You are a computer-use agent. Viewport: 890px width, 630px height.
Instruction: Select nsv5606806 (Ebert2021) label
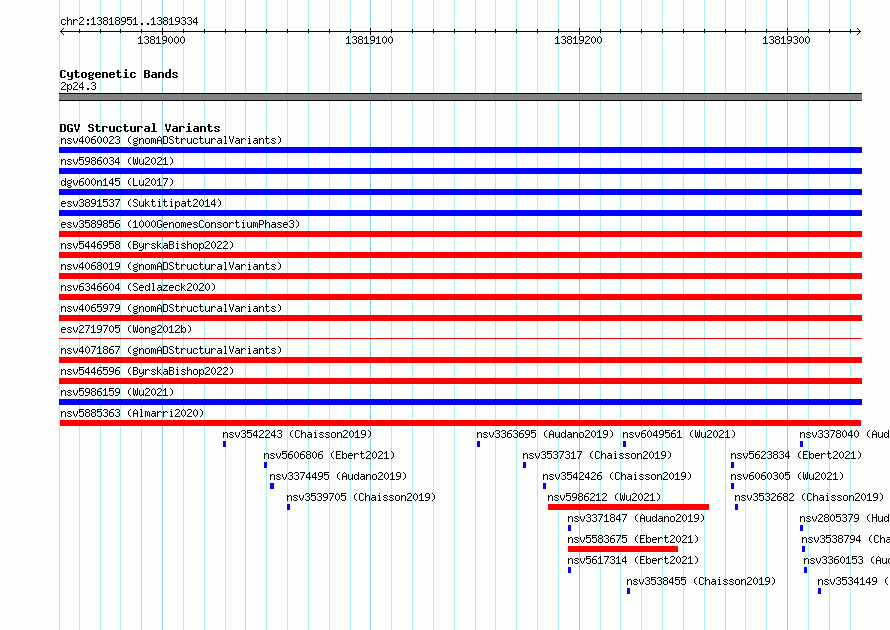pos(329,455)
